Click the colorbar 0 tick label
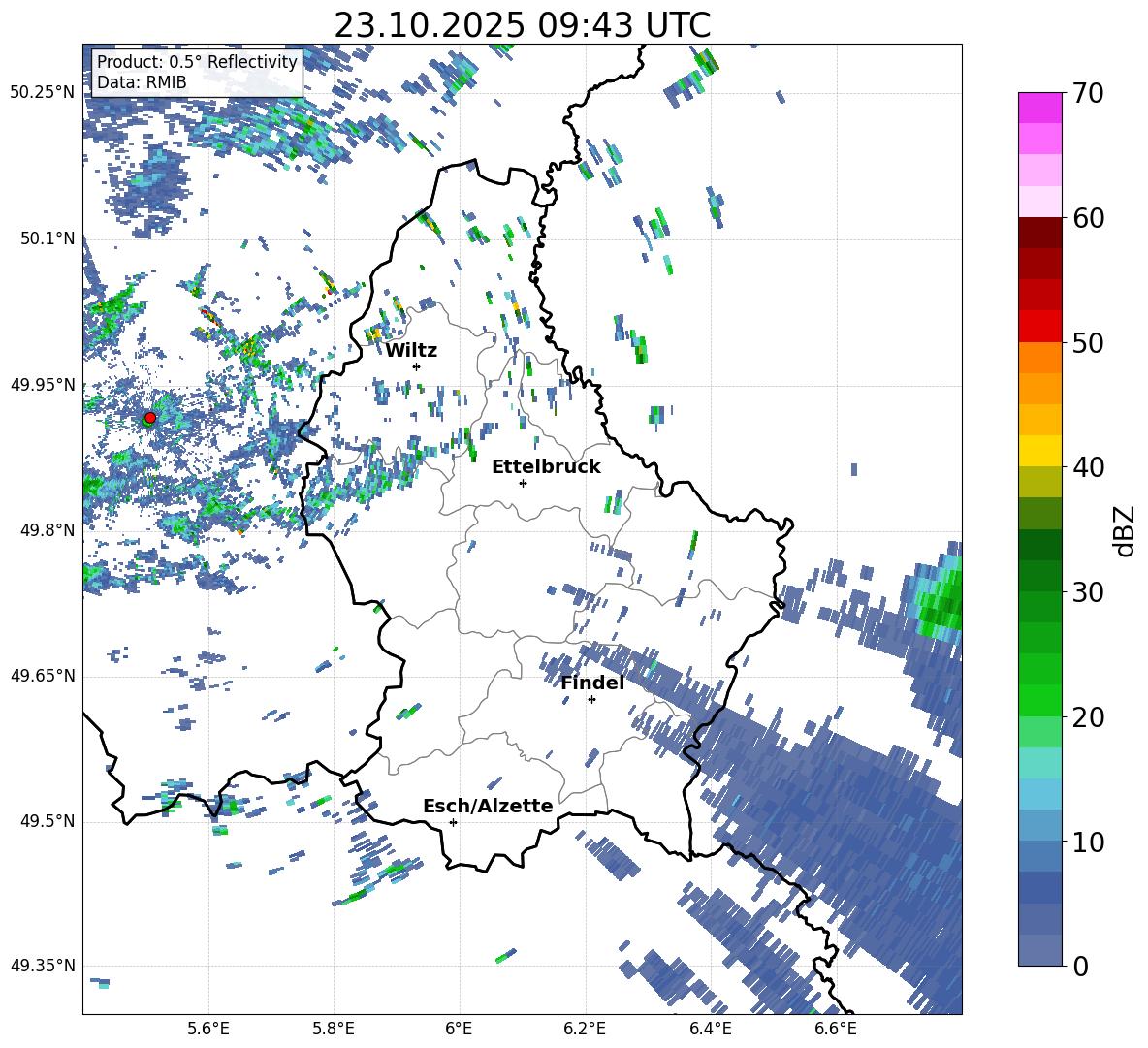 click(x=1080, y=966)
